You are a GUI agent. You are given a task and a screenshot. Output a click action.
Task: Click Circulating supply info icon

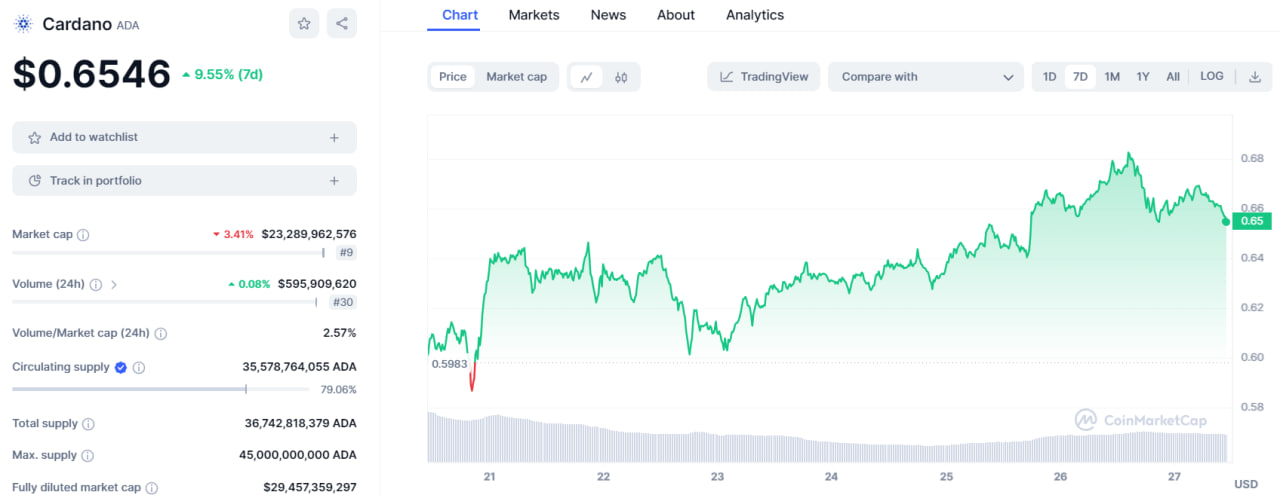coord(139,368)
